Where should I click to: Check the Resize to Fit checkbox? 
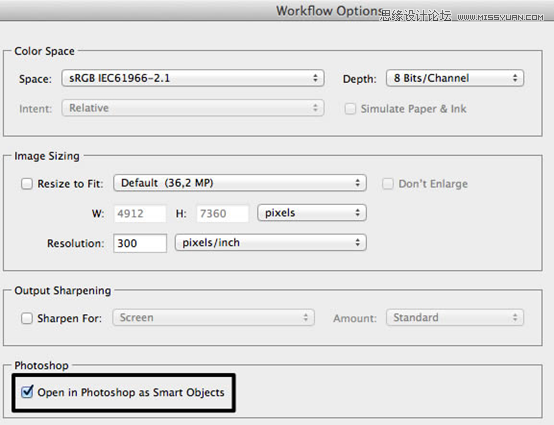(27, 184)
